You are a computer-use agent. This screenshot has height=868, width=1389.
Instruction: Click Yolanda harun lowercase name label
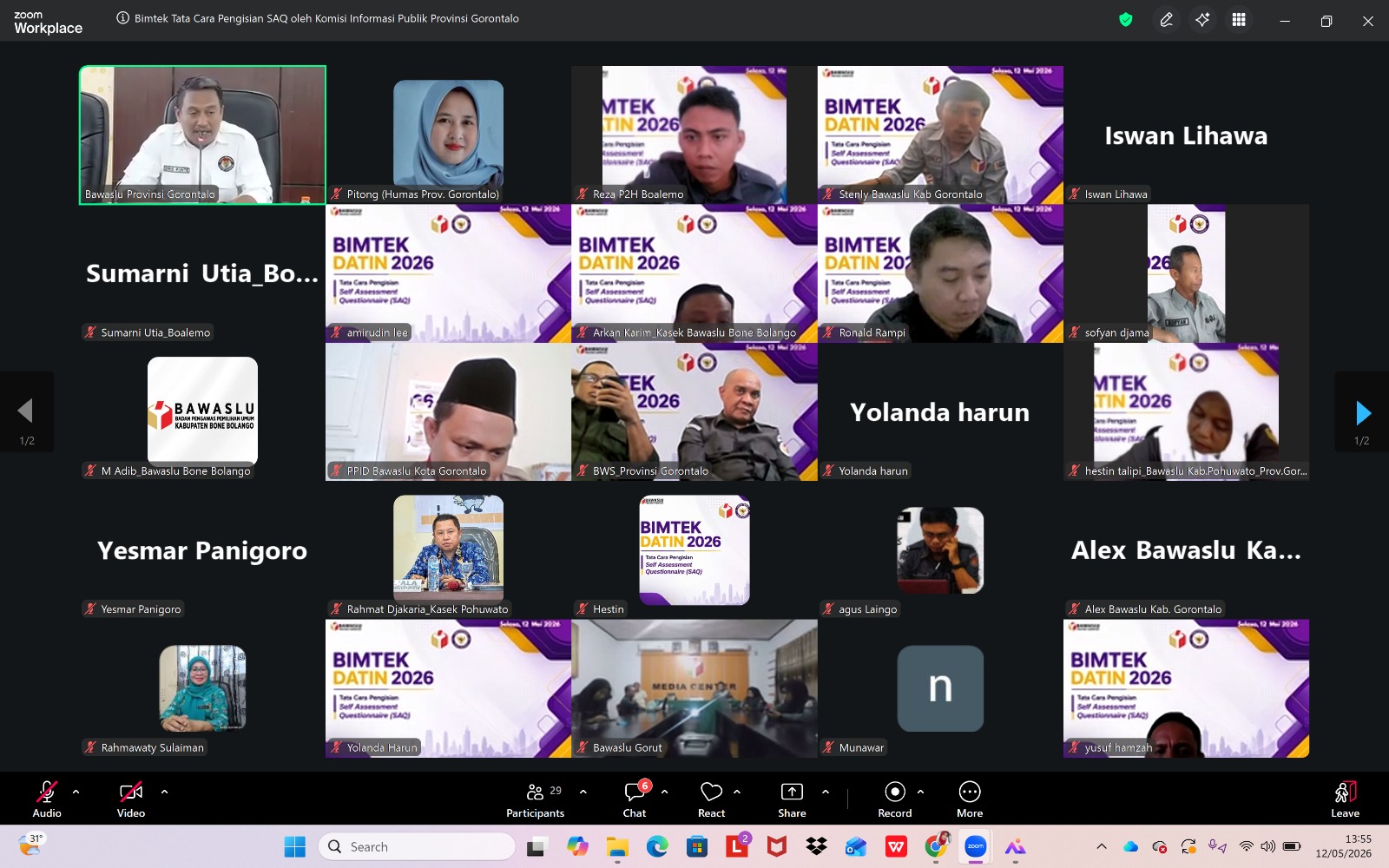pyautogui.click(x=873, y=471)
